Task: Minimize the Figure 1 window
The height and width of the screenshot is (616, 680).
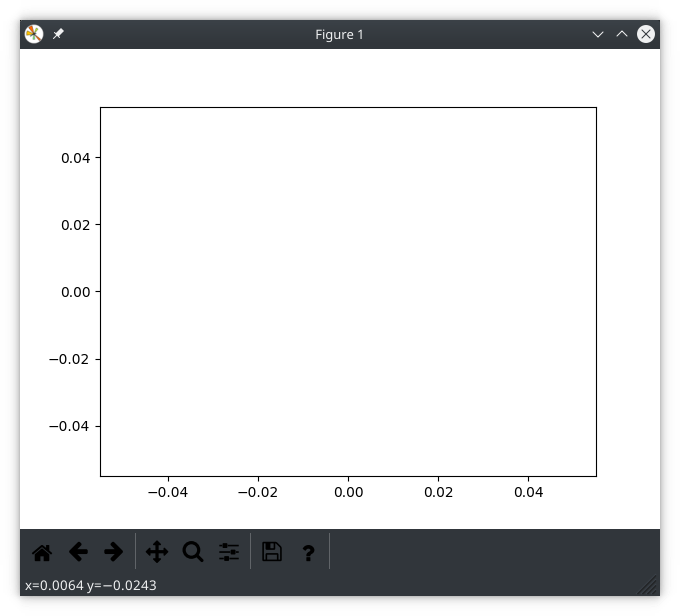Action: 598,34
